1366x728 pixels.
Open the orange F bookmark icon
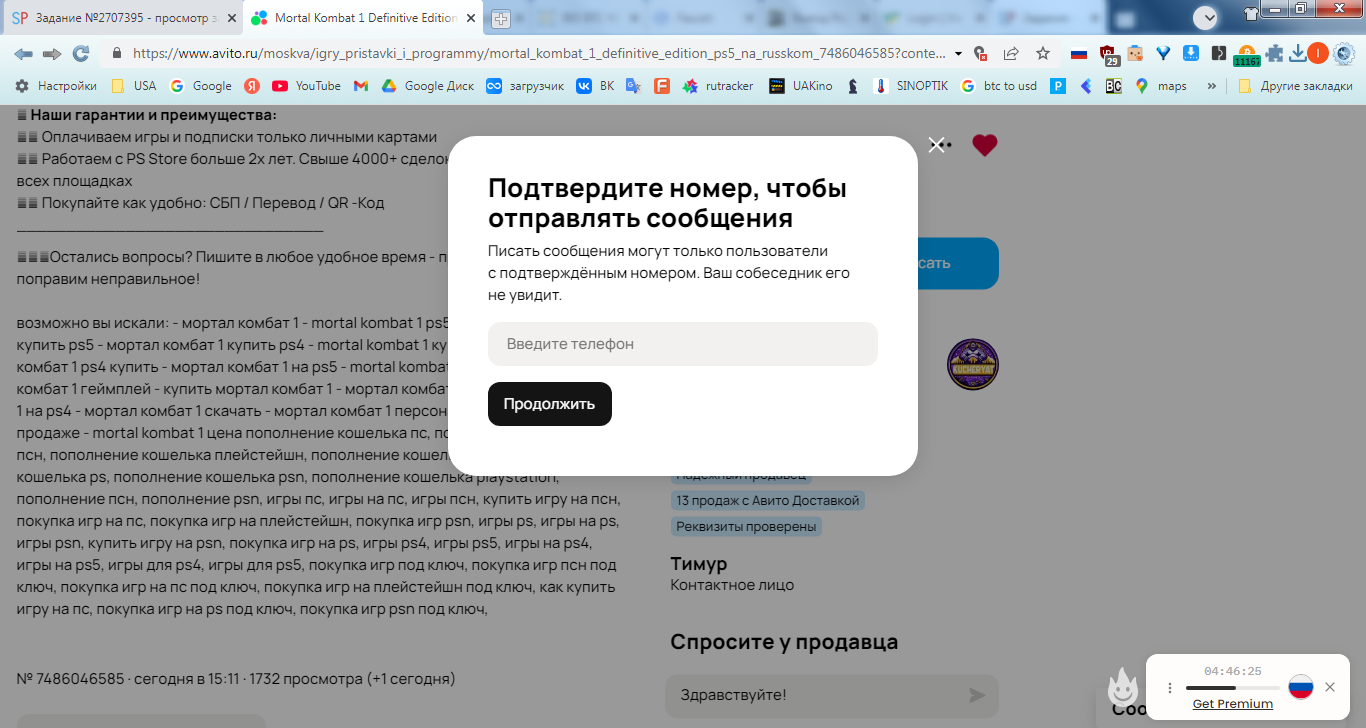[x=661, y=86]
